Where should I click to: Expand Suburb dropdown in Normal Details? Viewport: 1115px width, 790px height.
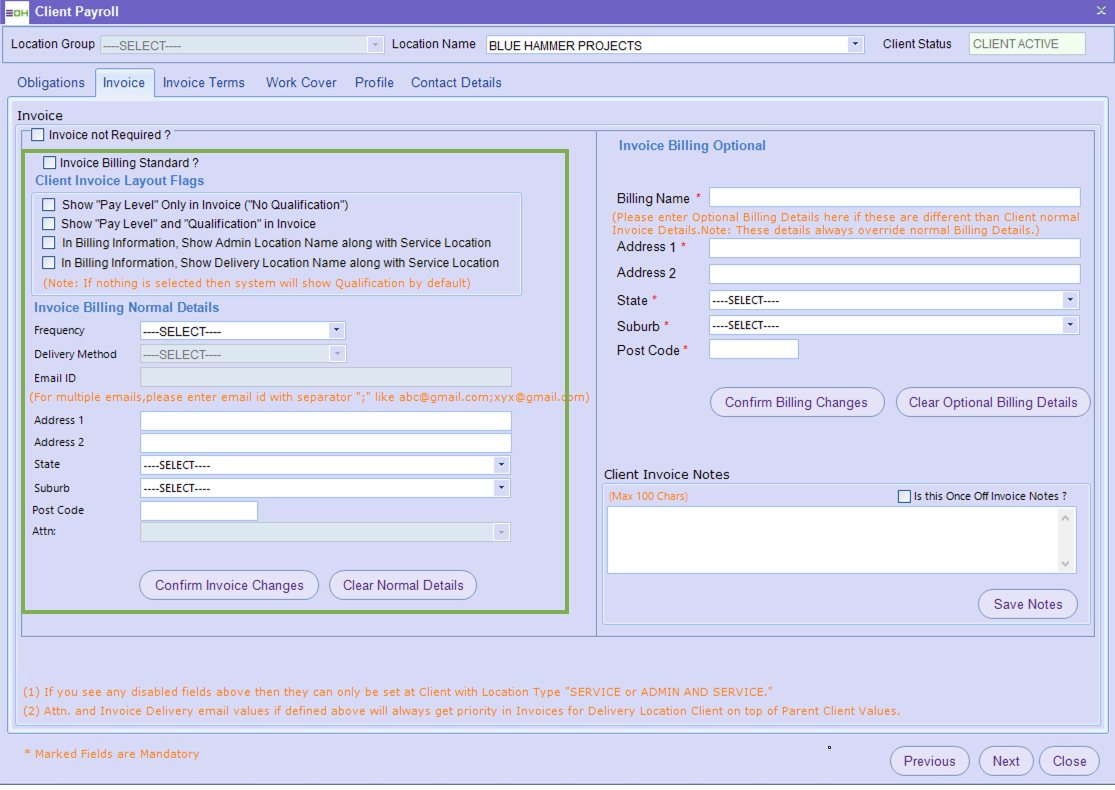(x=501, y=488)
